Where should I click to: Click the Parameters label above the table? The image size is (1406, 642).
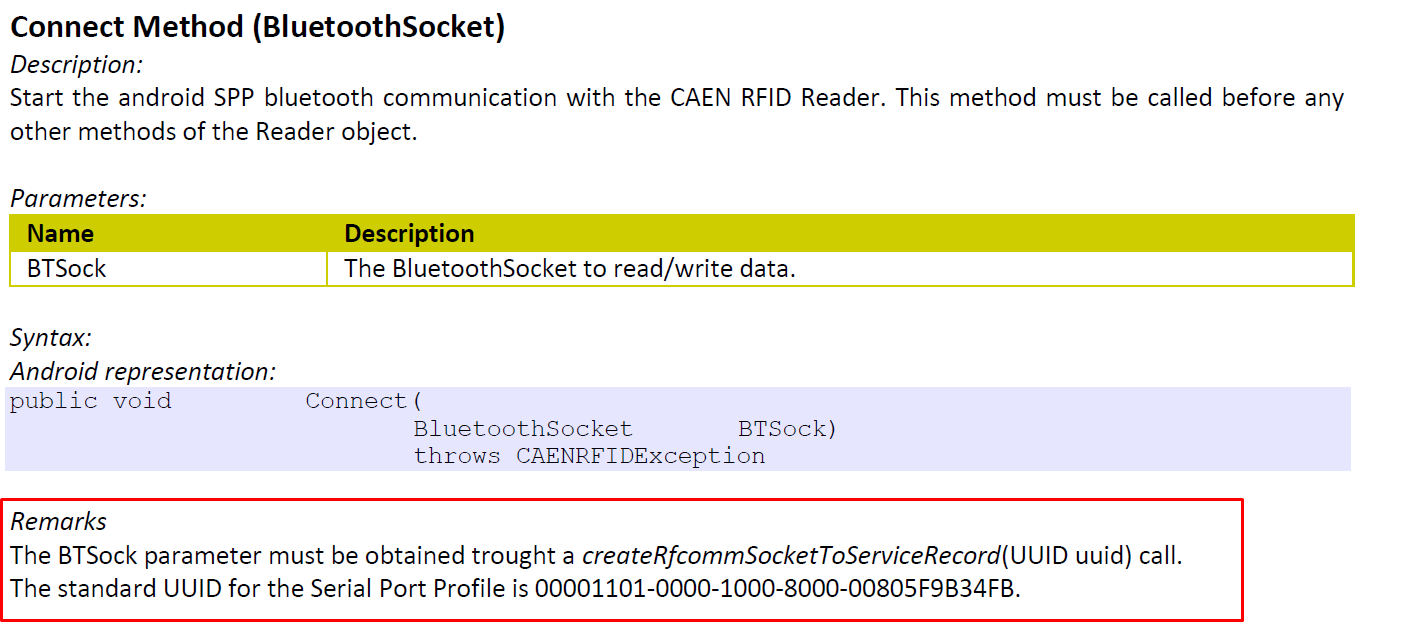[x=78, y=198]
